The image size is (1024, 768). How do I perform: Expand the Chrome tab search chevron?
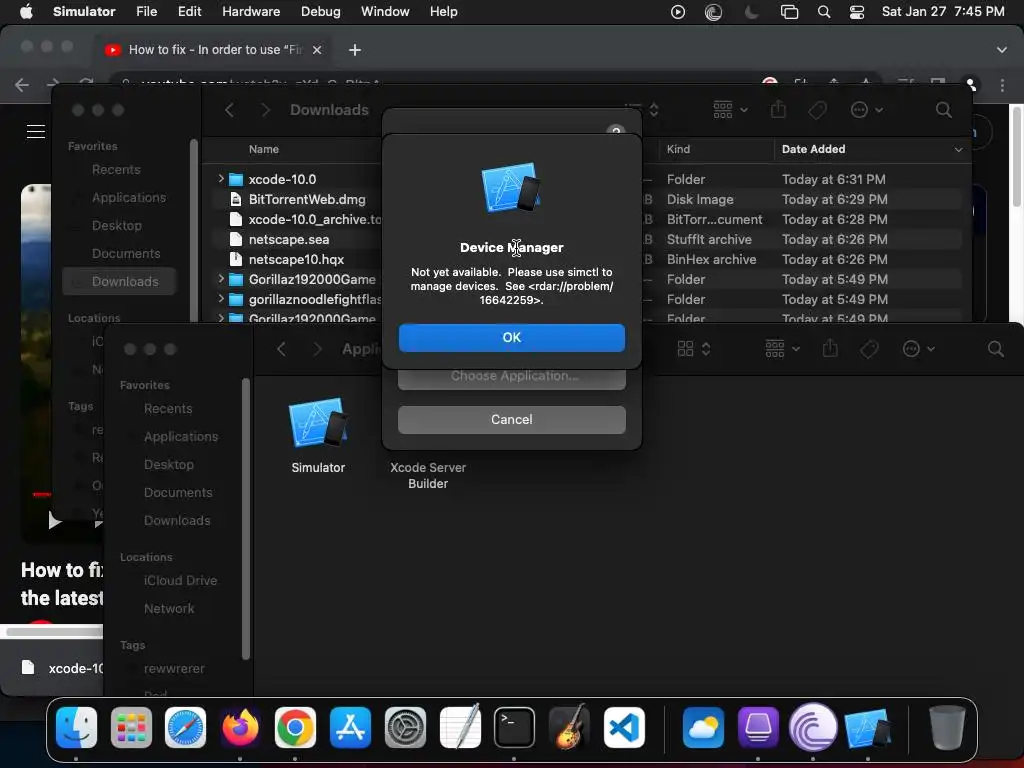[x=1001, y=50]
